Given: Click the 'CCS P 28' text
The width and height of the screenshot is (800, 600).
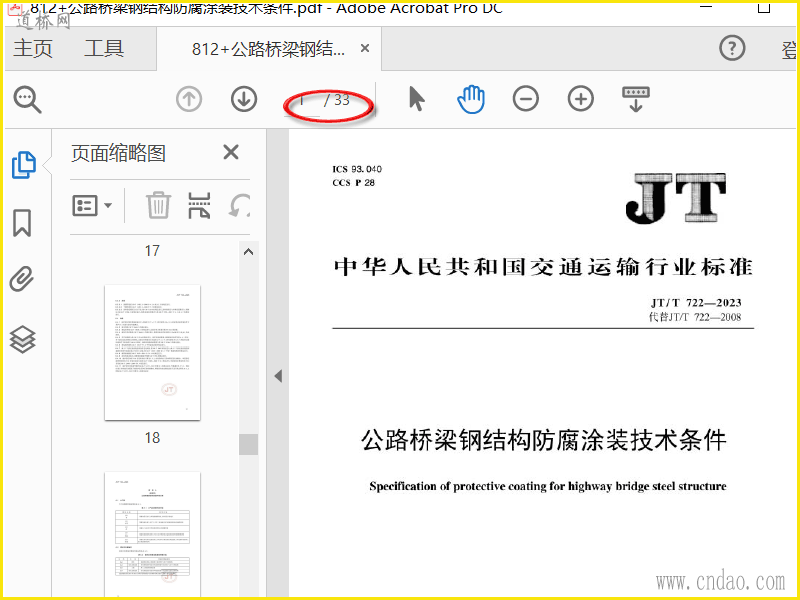Looking at the screenshot, I should (354, 183).
